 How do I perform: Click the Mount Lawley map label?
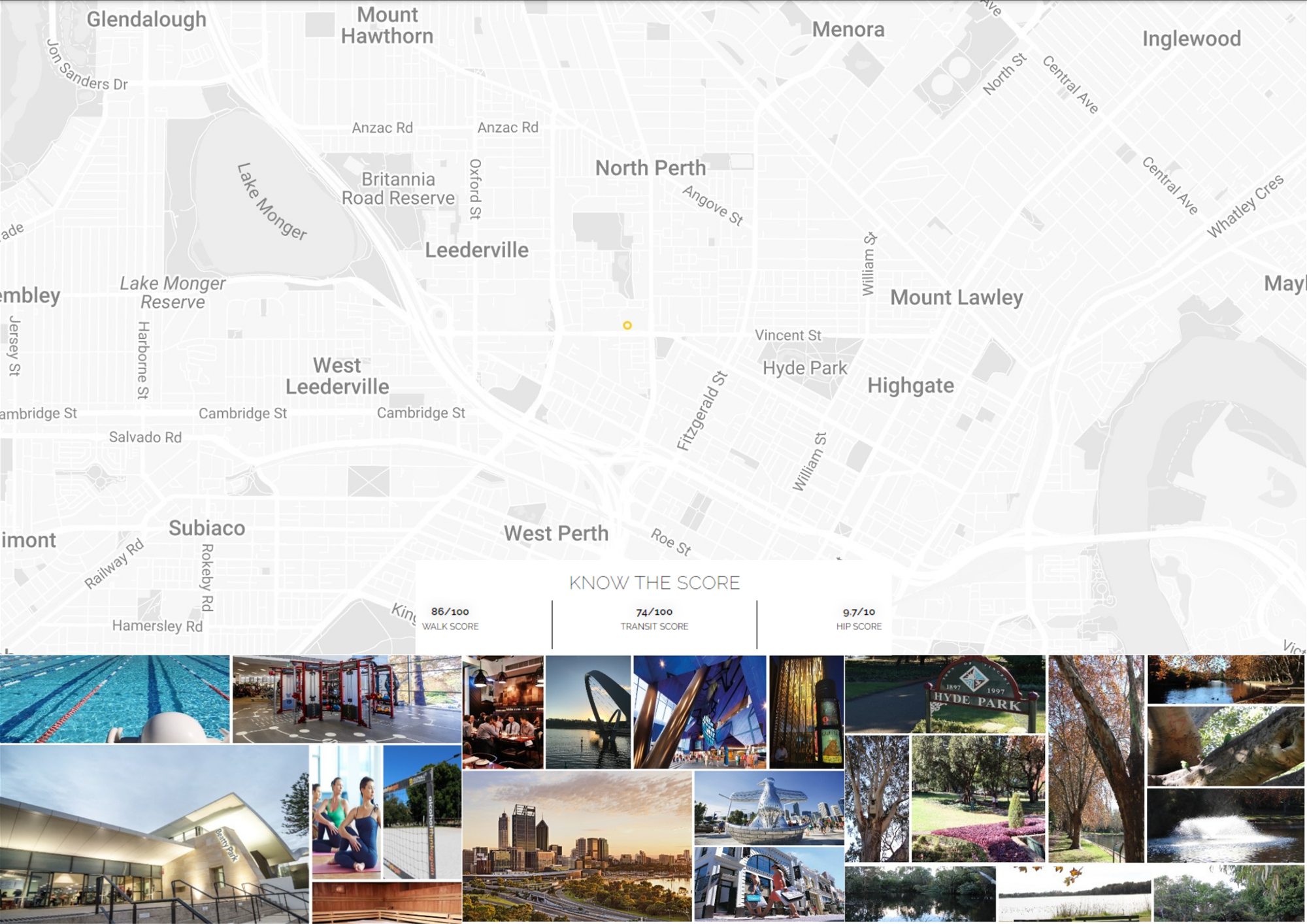tap(956, 297)
